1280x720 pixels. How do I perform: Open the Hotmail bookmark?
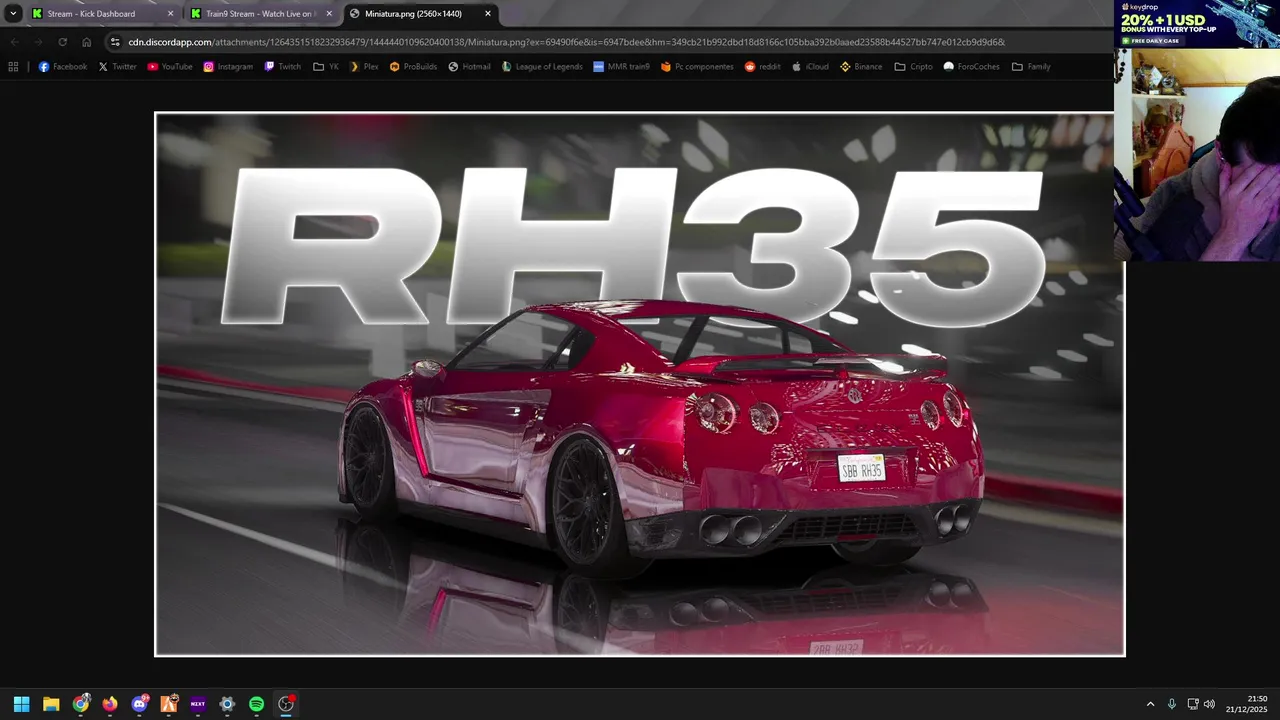tap(469, 67)
